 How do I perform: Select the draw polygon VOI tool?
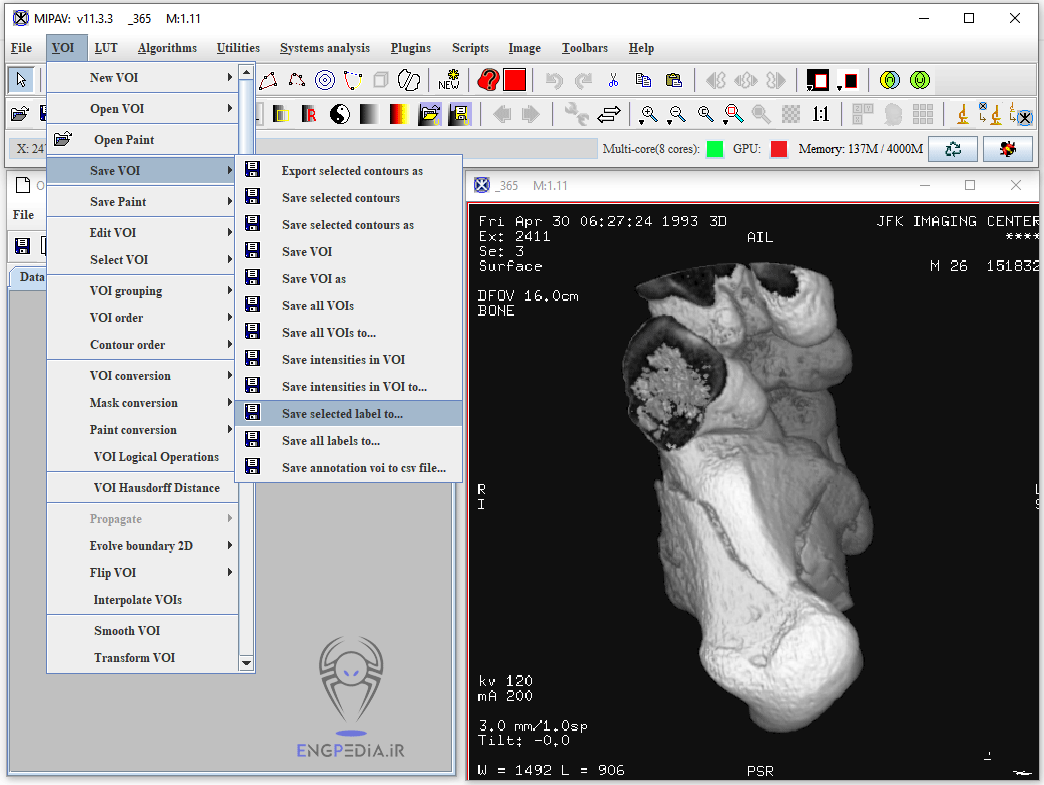[268, 81]
